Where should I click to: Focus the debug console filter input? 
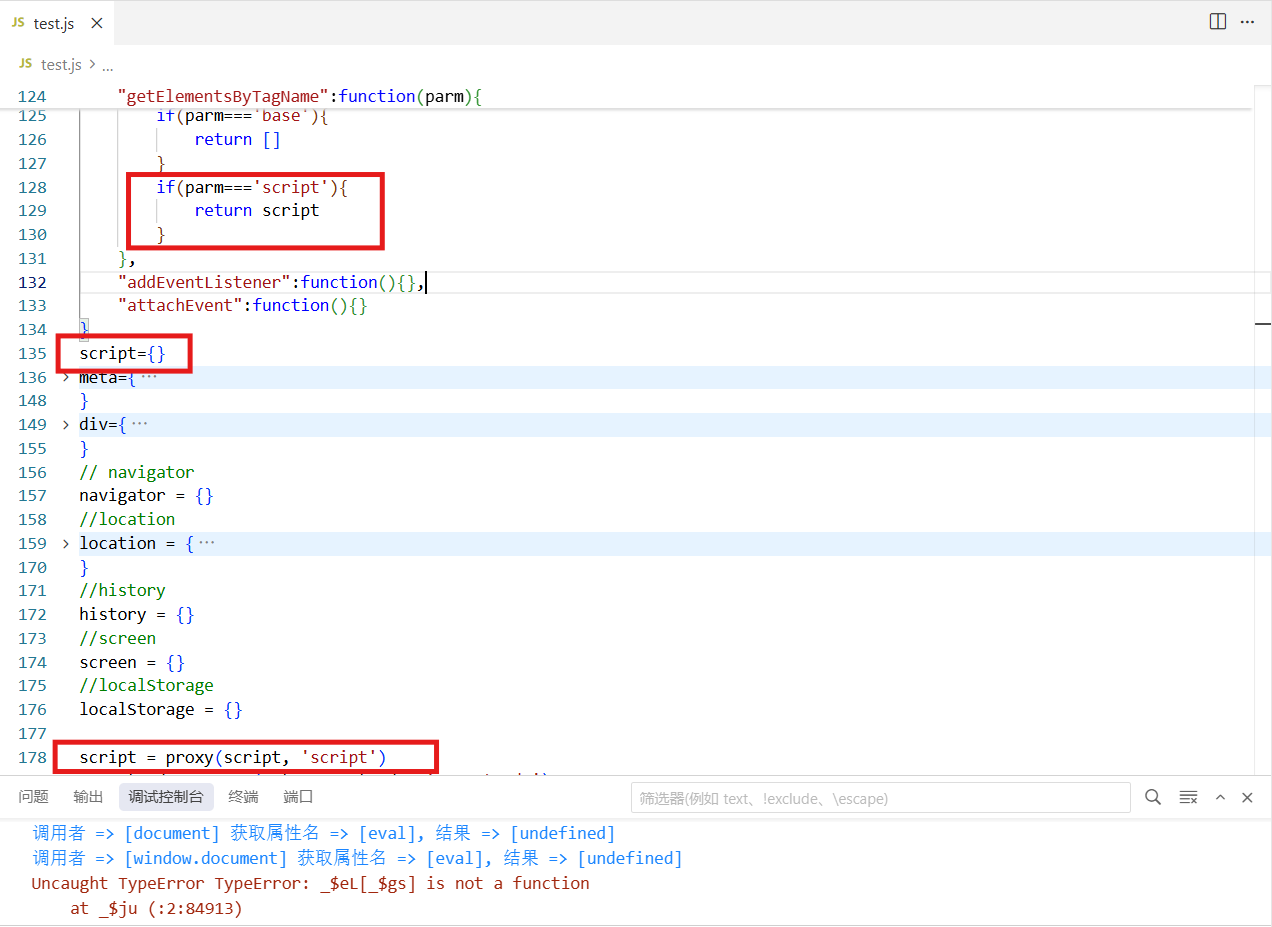(880, 798)
